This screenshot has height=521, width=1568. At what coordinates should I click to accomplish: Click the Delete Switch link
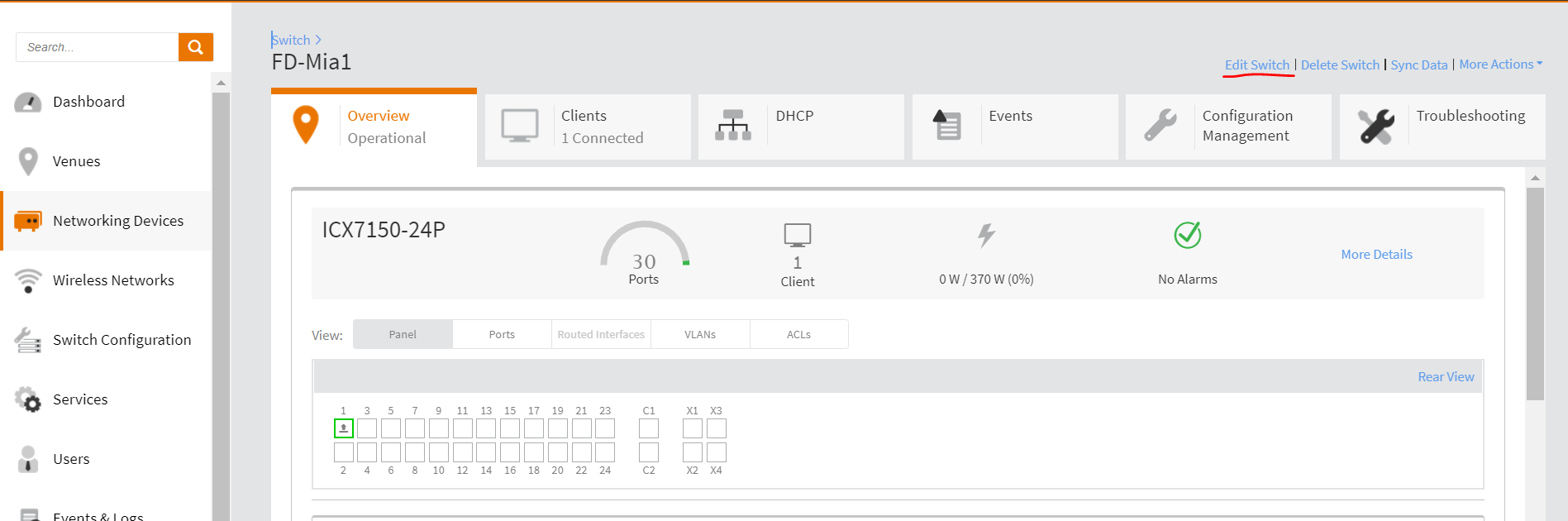pos(1340,65)
